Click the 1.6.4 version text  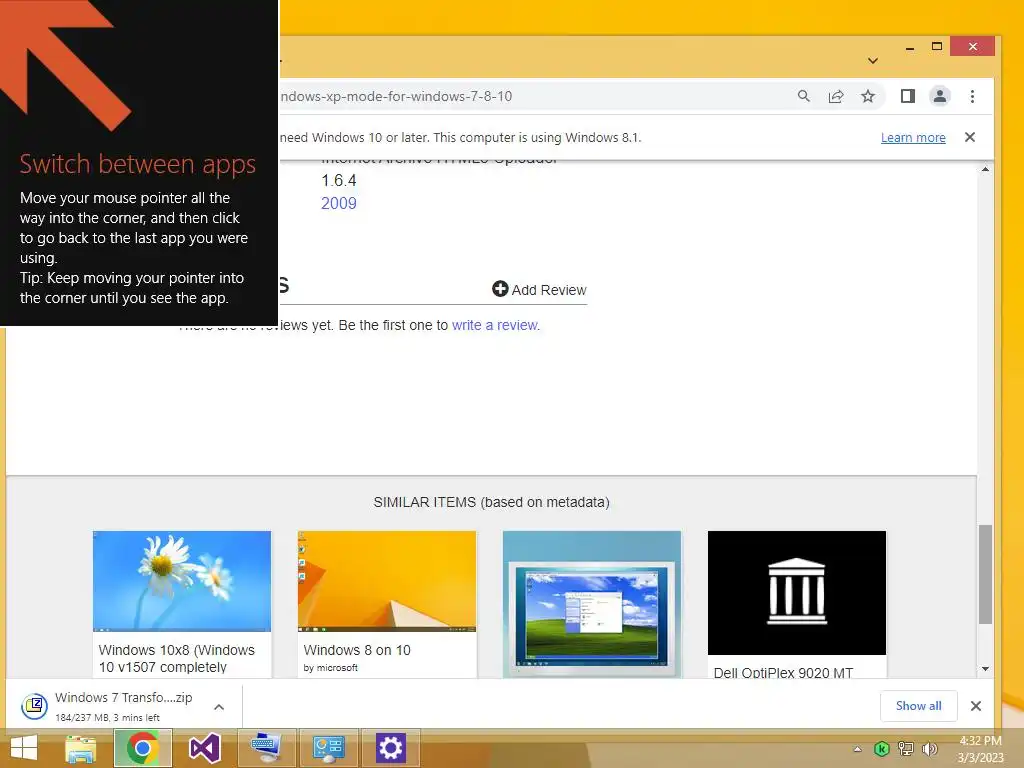pyautogui.click(x=338, y=180)
